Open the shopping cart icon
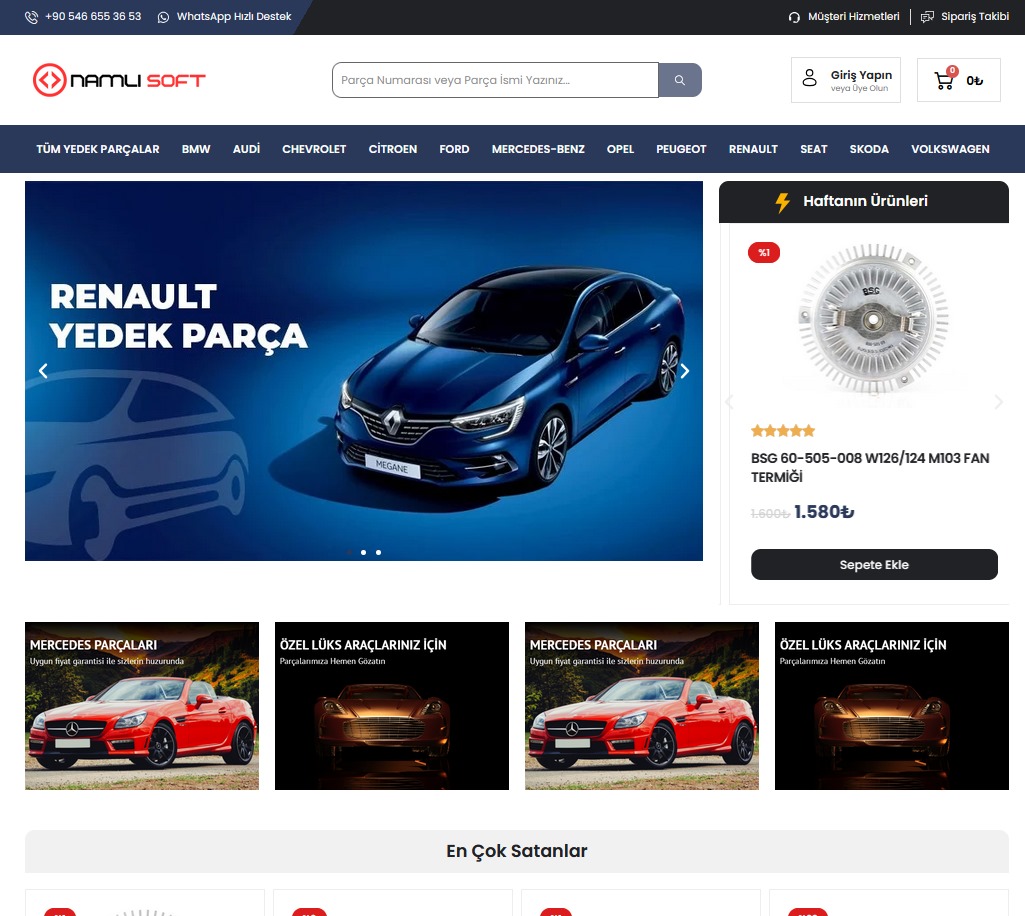The width and height of the screenshot is (1025, 916). (945, 79)
